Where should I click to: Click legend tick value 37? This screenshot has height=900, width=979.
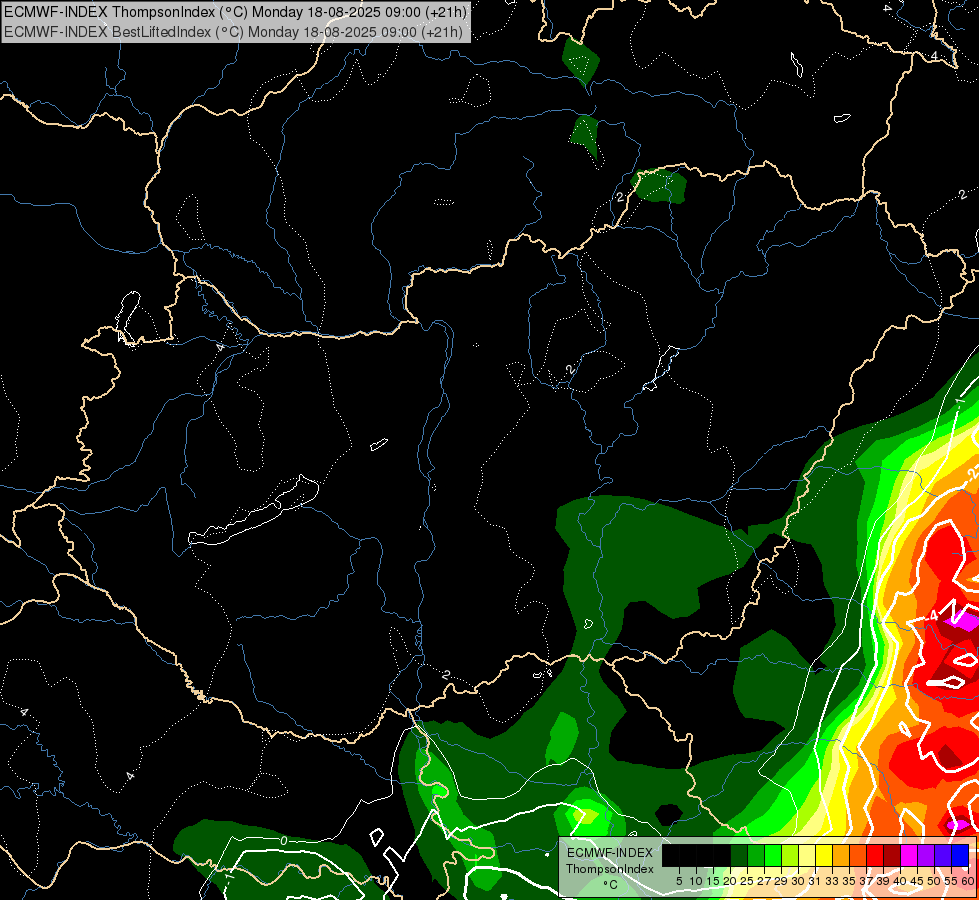866,881
